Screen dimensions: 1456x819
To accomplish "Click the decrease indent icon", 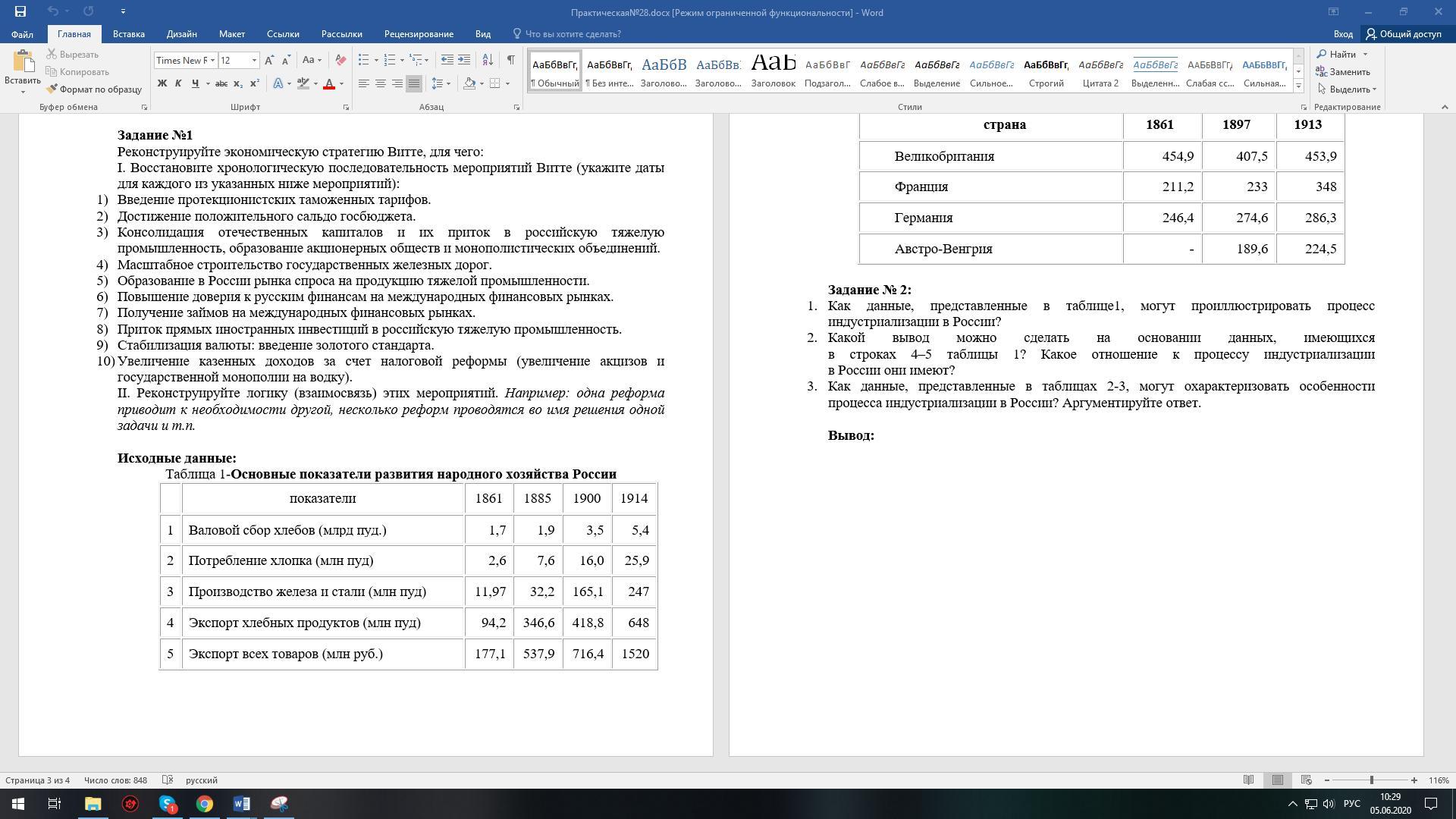I will pos(447,60).
